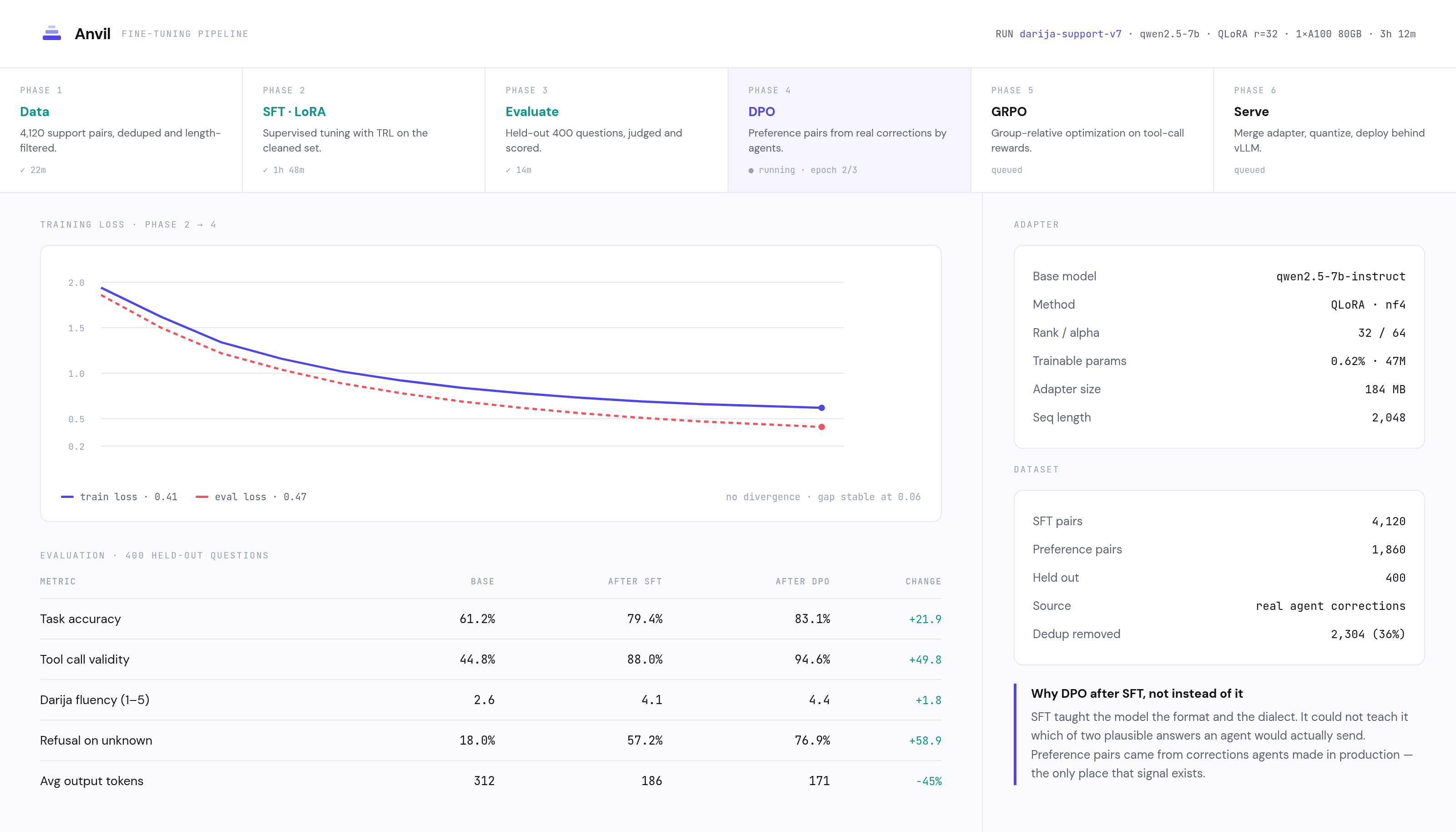Image resolution: width=1456 pixels, height=832 pixels.
Task: Click "Why DPO after SFT, not instead of it" heading
Action: 1137,694
